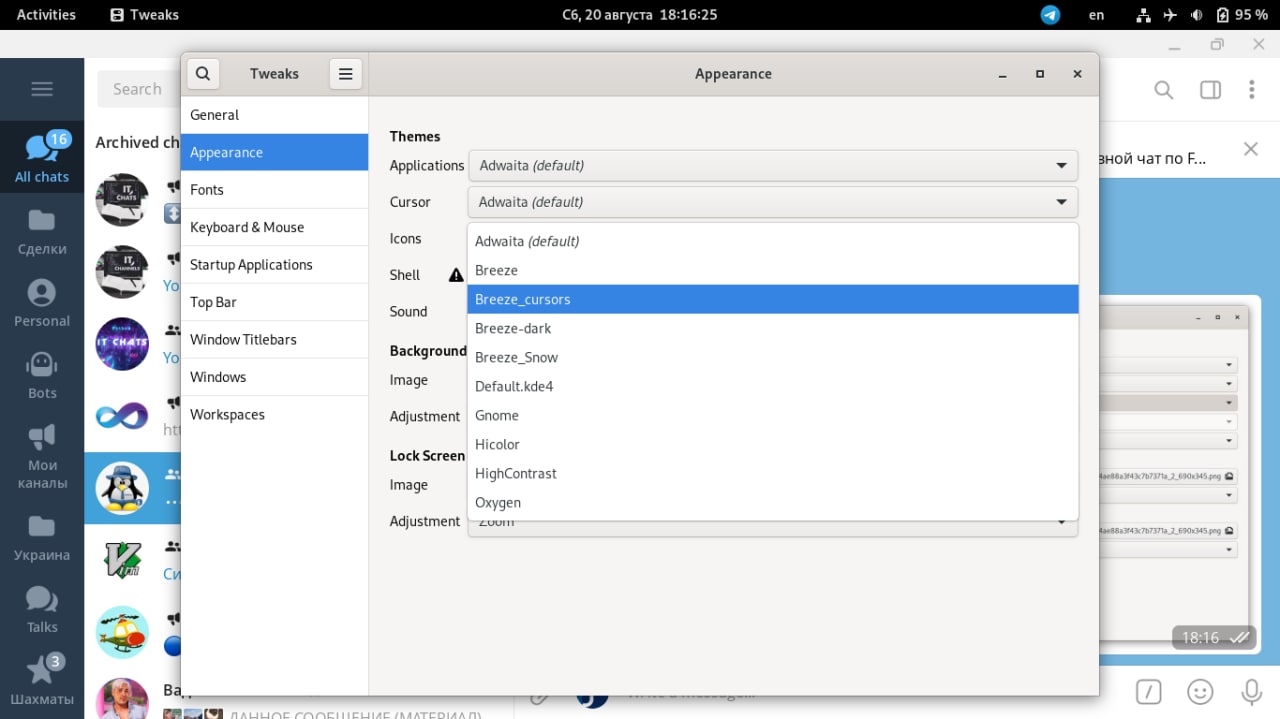The width and height of the screenshot is (1280, 719).
Task: Click the volume icon in top bar
Action: point(1197,15)
